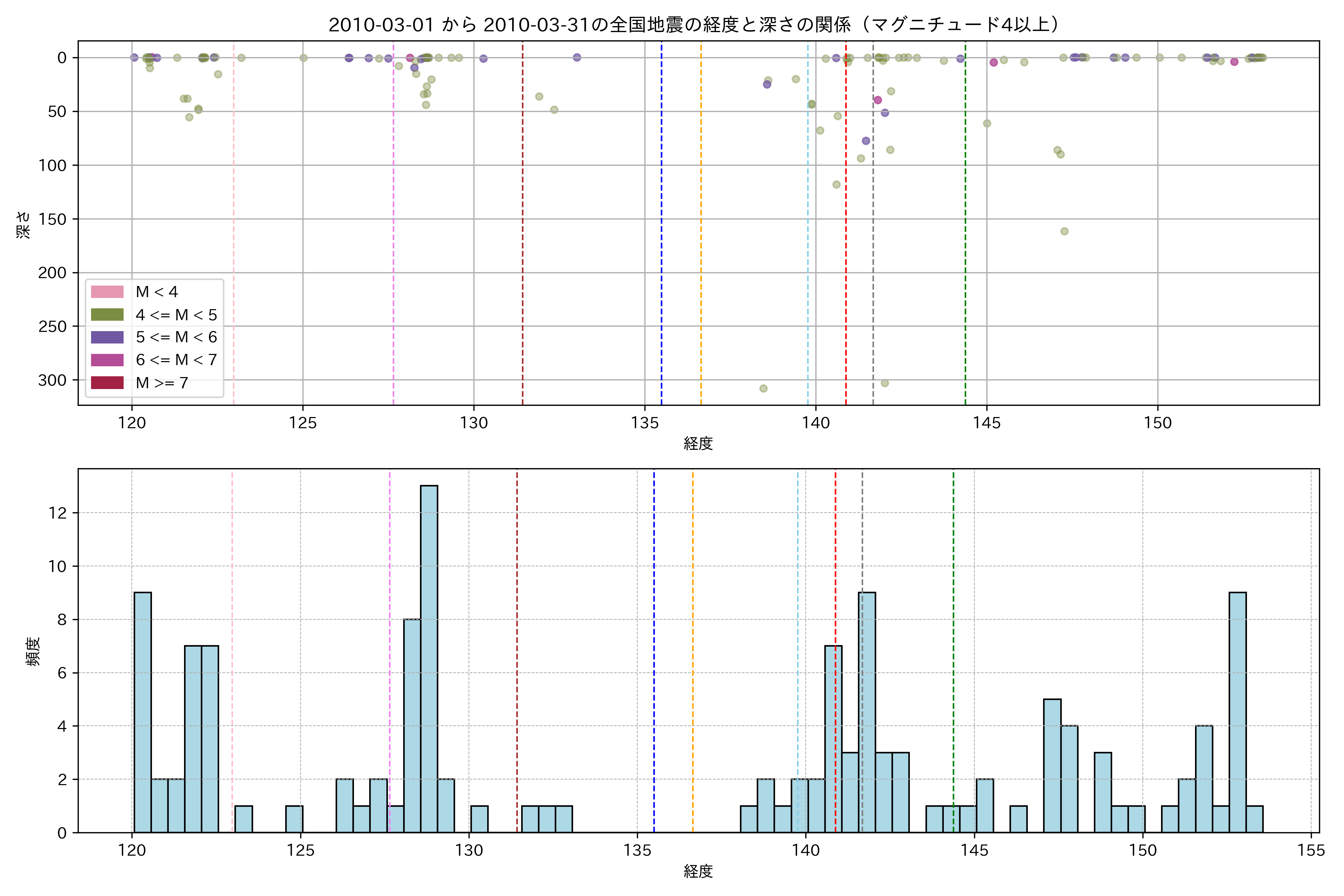The height and width of the screenshot is (896, 1344).
Task: Click the magenta 6 <= M < 7 swatch
Action: click(107, 360)
